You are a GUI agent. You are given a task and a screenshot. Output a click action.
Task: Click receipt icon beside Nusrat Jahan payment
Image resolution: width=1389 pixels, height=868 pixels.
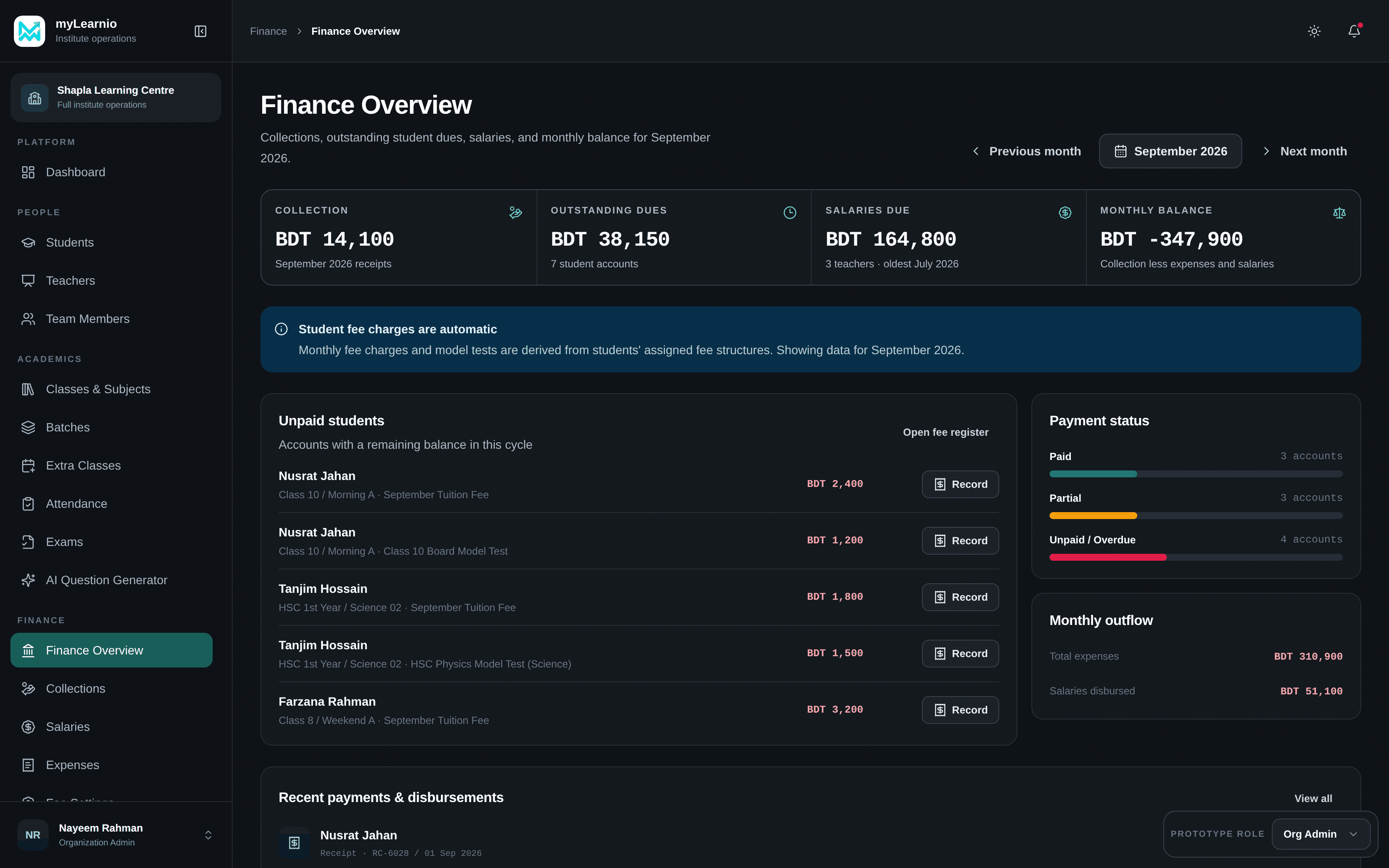(294, 842)
